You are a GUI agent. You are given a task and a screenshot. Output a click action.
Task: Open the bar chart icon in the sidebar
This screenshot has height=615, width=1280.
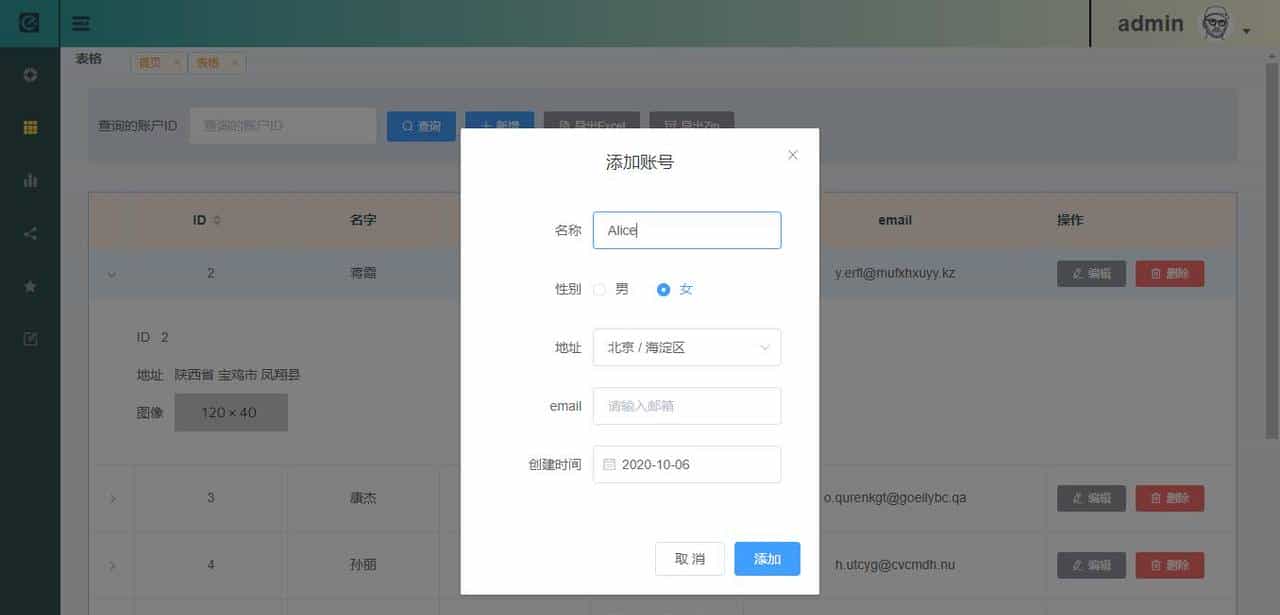click(29, 180)
